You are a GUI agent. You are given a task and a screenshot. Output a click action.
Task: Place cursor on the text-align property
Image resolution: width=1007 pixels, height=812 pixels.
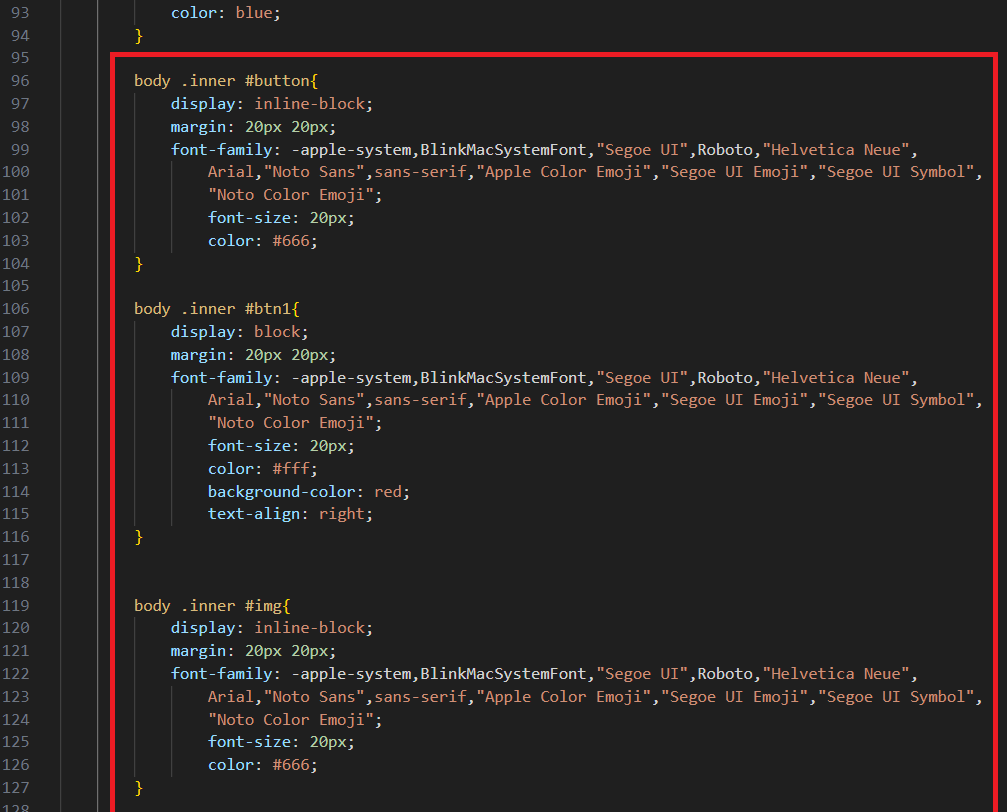point(258,514)
